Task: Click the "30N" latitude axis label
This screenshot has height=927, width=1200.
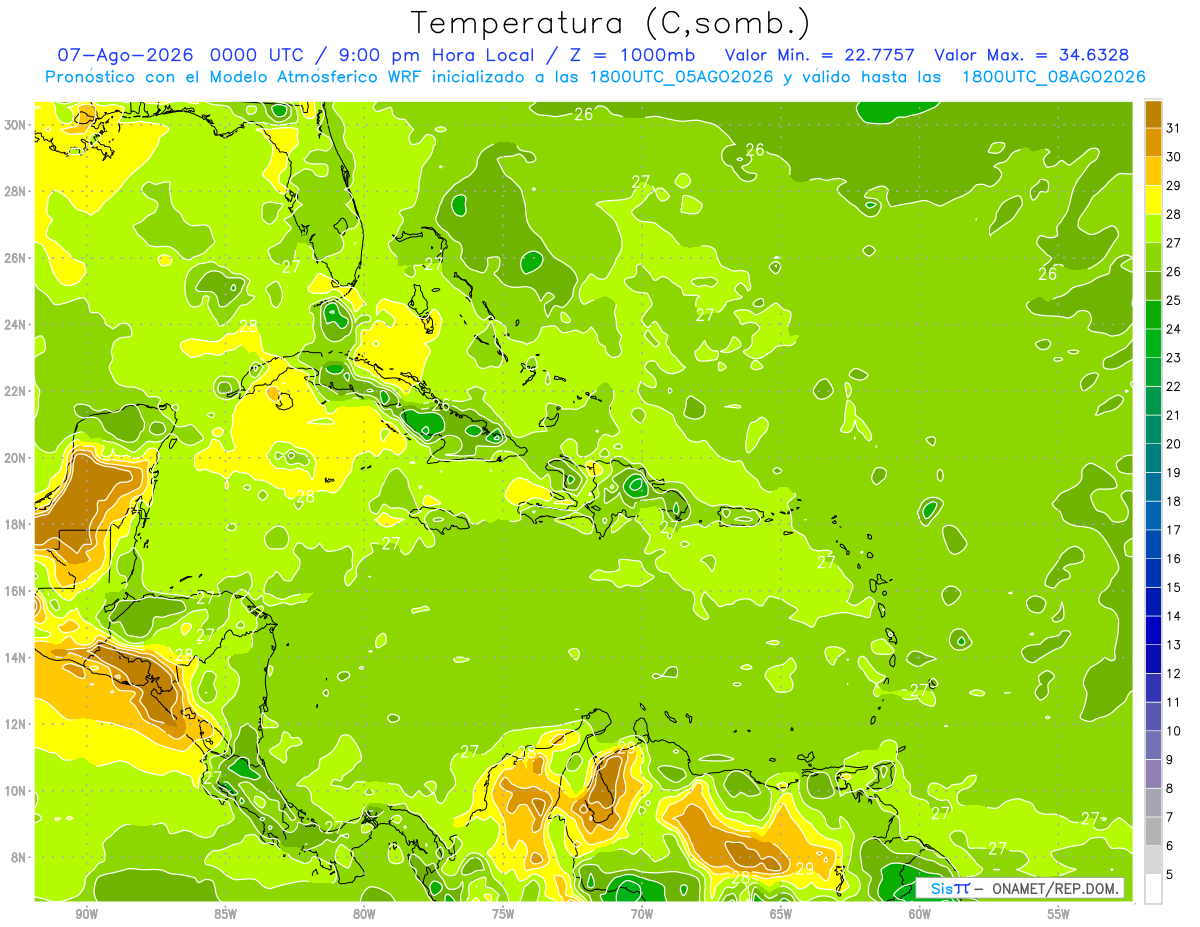Action: [x=15, y=125]
